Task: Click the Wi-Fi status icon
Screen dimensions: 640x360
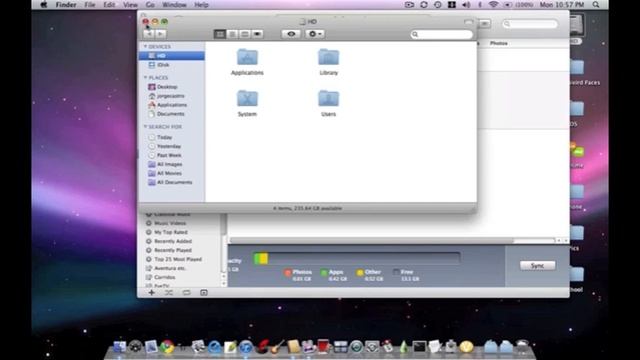Action: point(493,5)
